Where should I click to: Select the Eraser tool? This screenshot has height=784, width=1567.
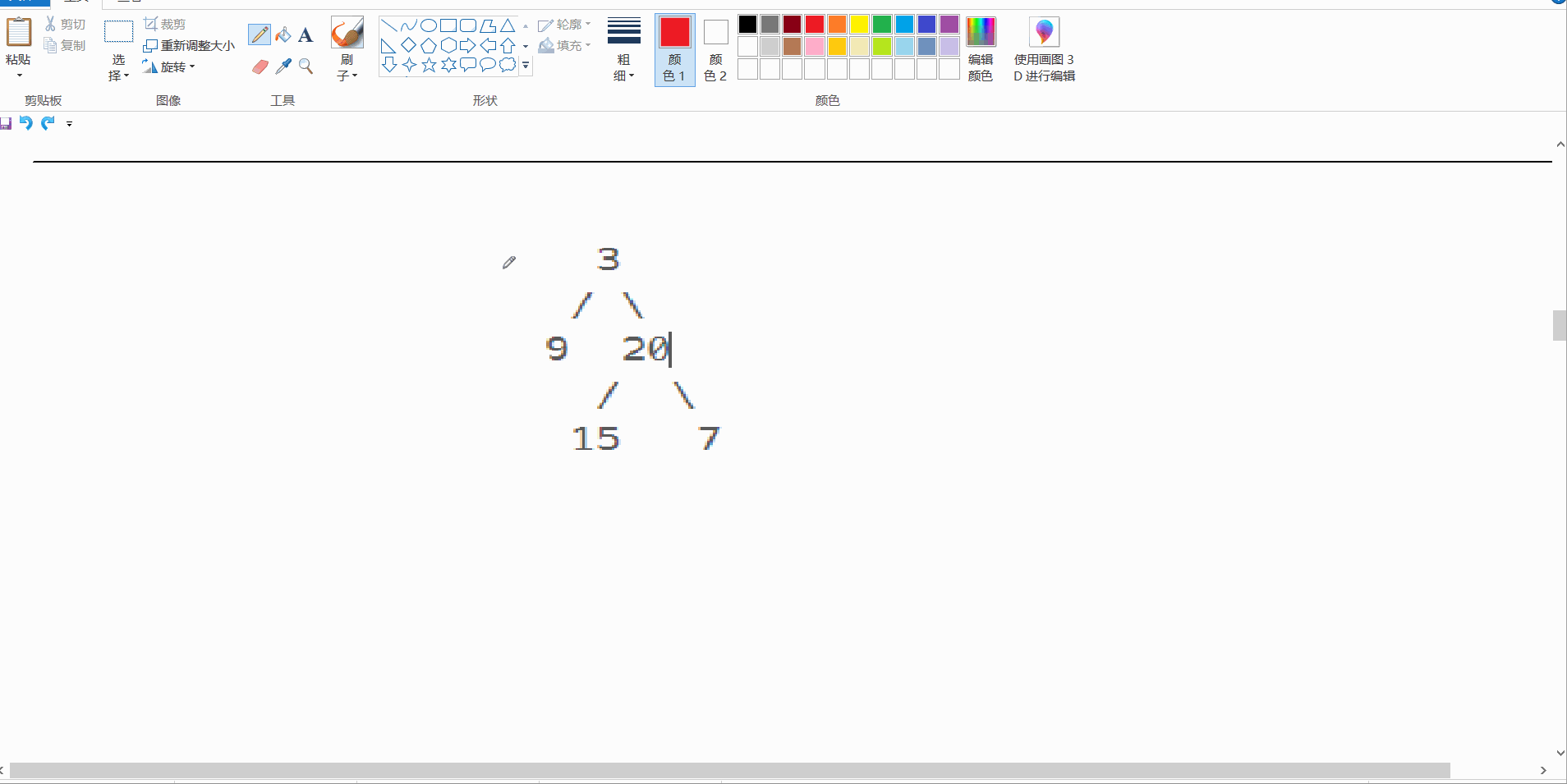click(259, 66)
